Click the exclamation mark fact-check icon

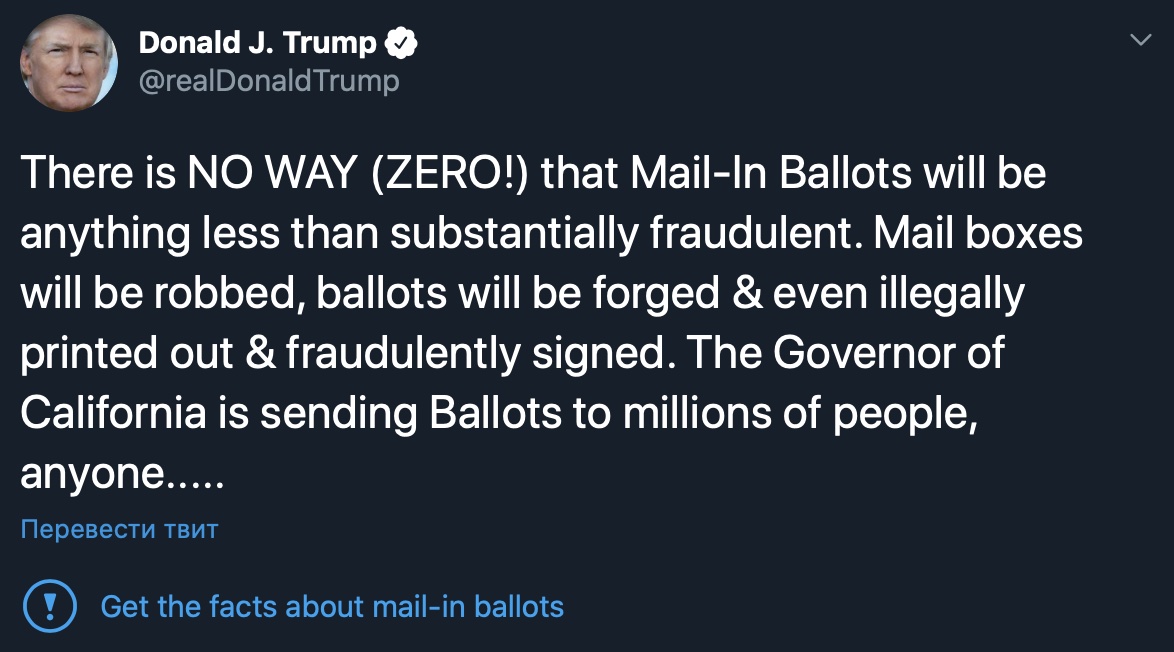[x=47, y=605]
